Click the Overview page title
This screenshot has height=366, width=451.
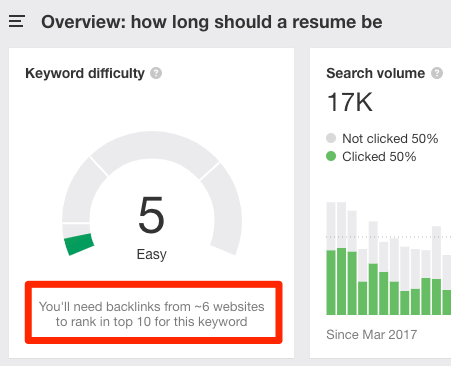pyautogui.click(x=212, y=22)
